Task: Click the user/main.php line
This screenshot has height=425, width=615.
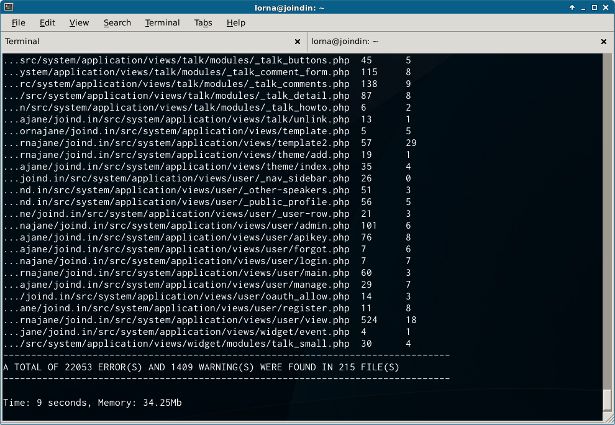Action: [207, 272]
